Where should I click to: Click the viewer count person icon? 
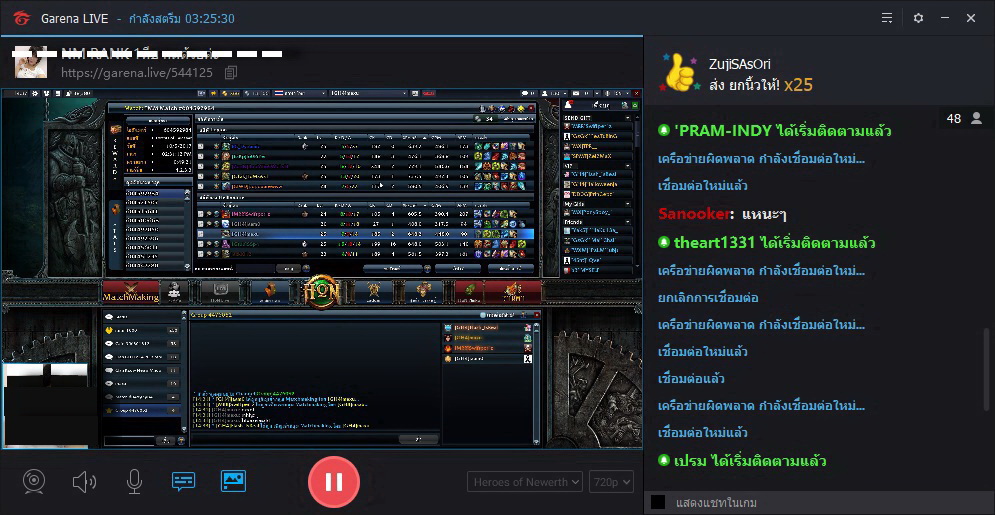[976, 118]
